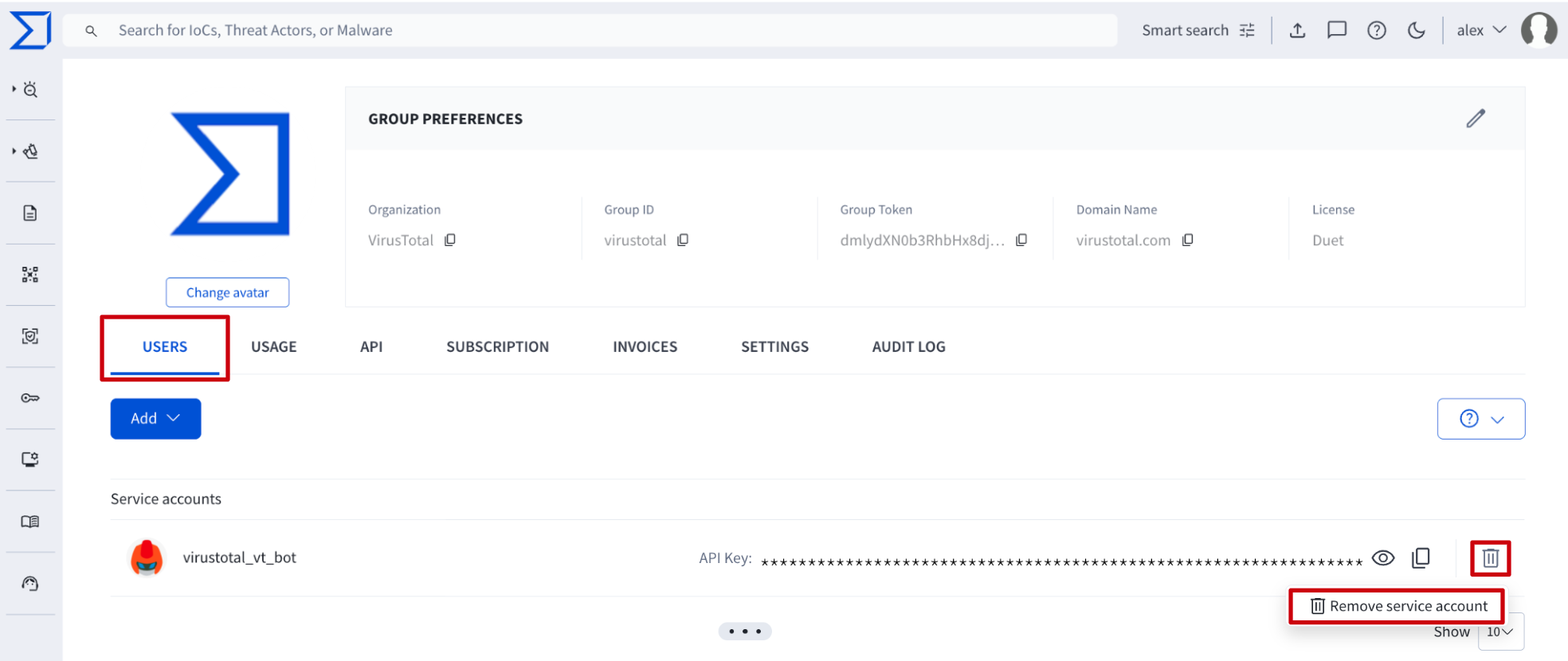
Task: Open the help dropdown beside users list
Action: 1481,419
